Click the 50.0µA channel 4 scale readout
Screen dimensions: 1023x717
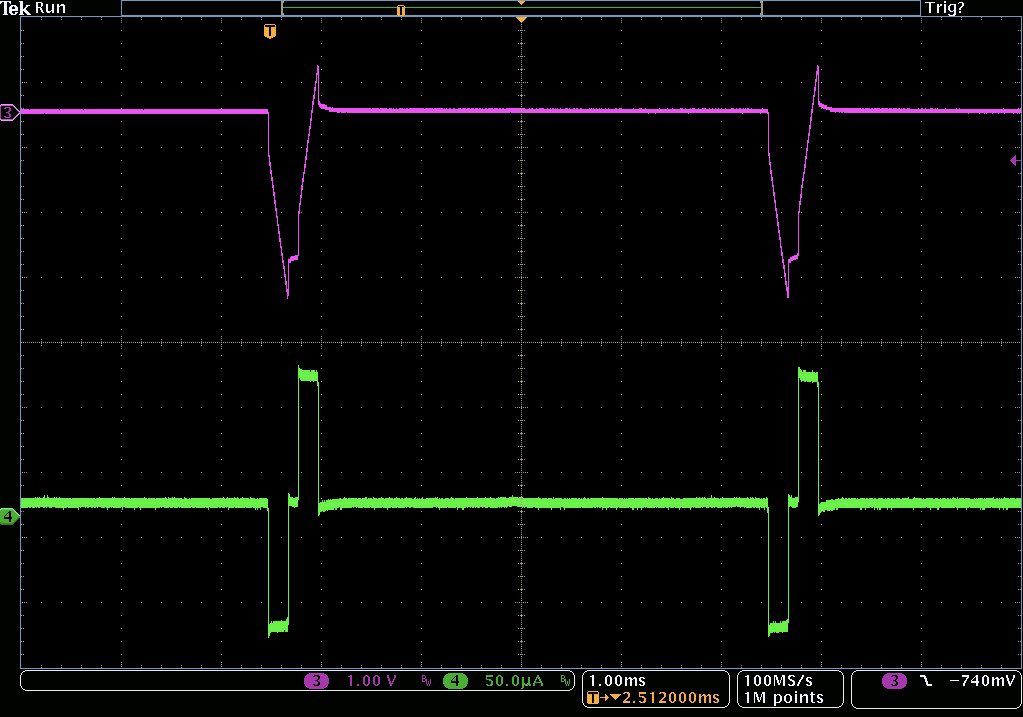click(x=514, y=681)
